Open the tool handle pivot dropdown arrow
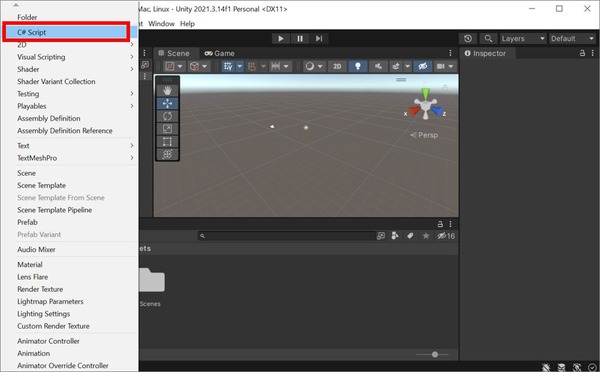The width and height of the screenshot is (600, 372). 180,66
